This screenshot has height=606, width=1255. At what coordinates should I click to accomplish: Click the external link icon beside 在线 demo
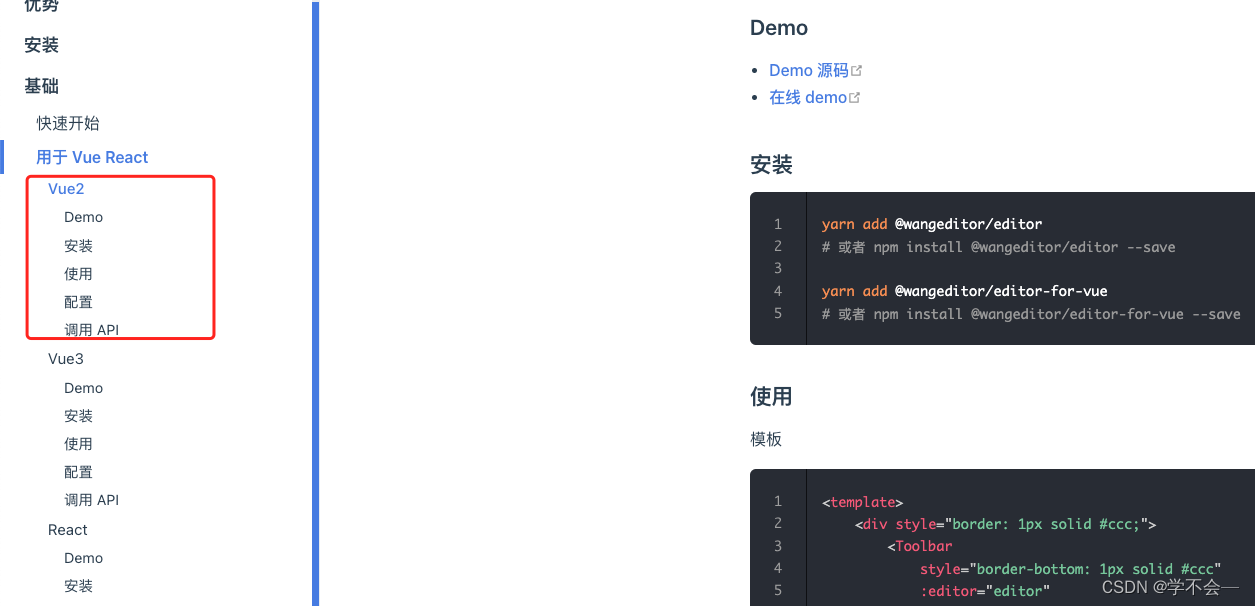tap(853, 96)
